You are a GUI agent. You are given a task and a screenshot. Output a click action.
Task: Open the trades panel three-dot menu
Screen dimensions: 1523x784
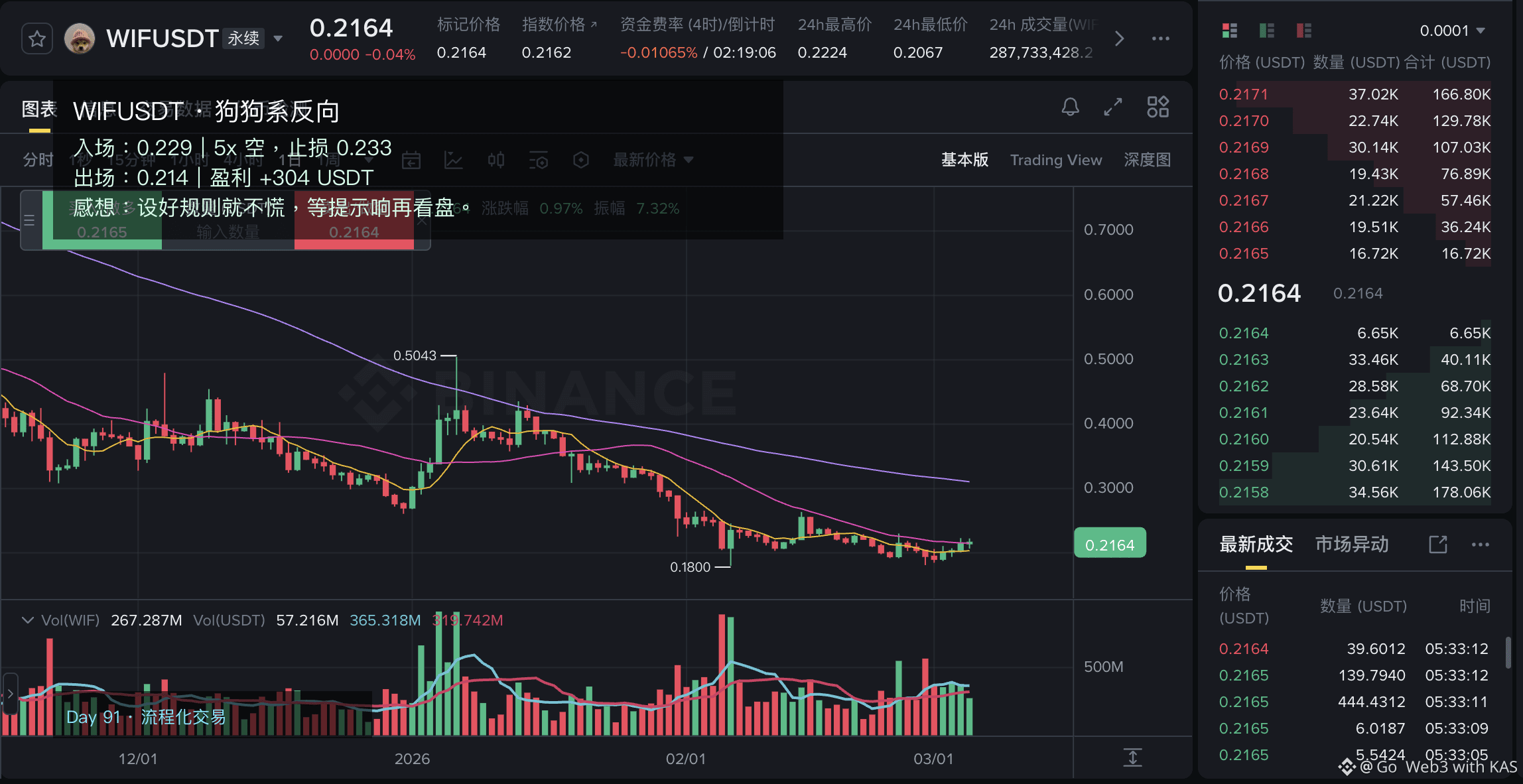pyautogui.click(x=1481, y=545)
